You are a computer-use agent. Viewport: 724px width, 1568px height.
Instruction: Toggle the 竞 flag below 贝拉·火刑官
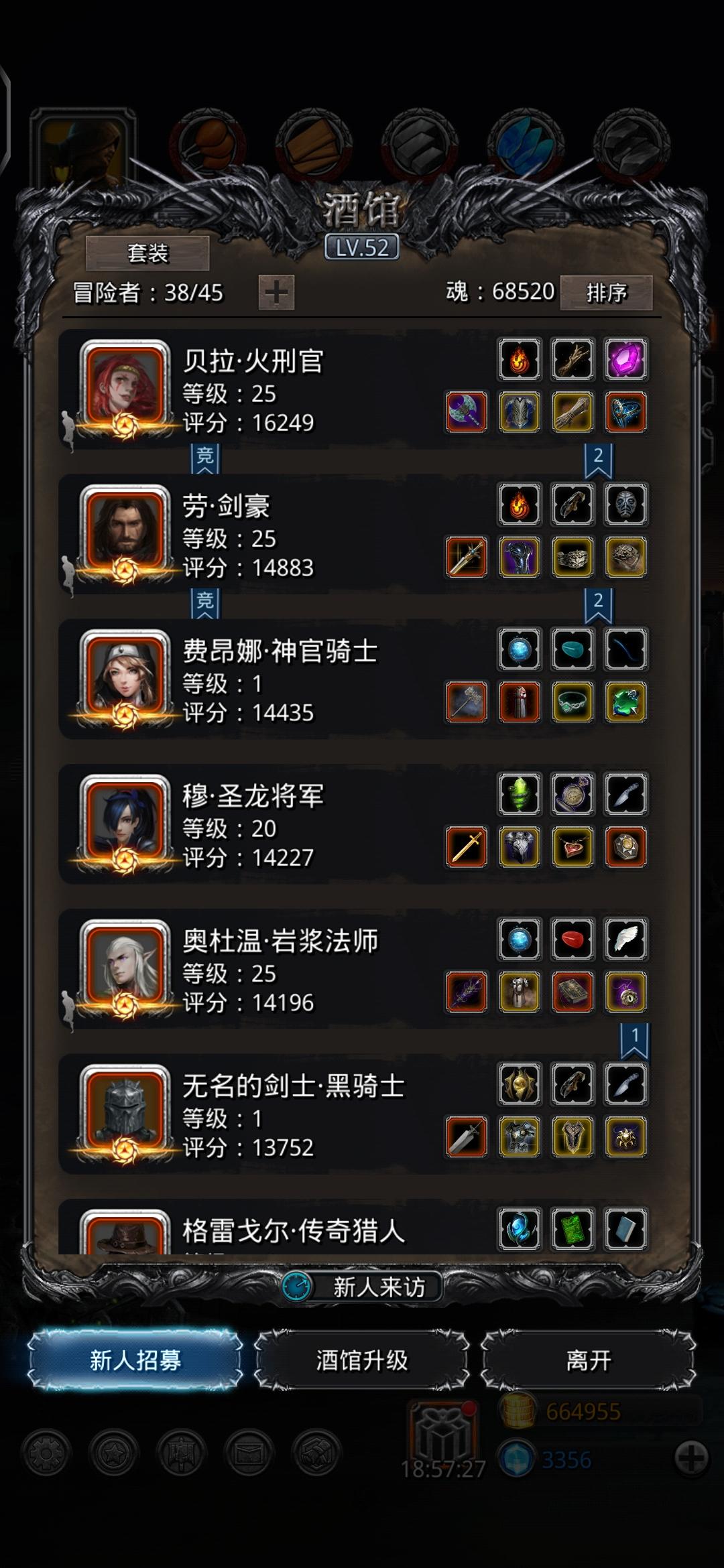204,458
